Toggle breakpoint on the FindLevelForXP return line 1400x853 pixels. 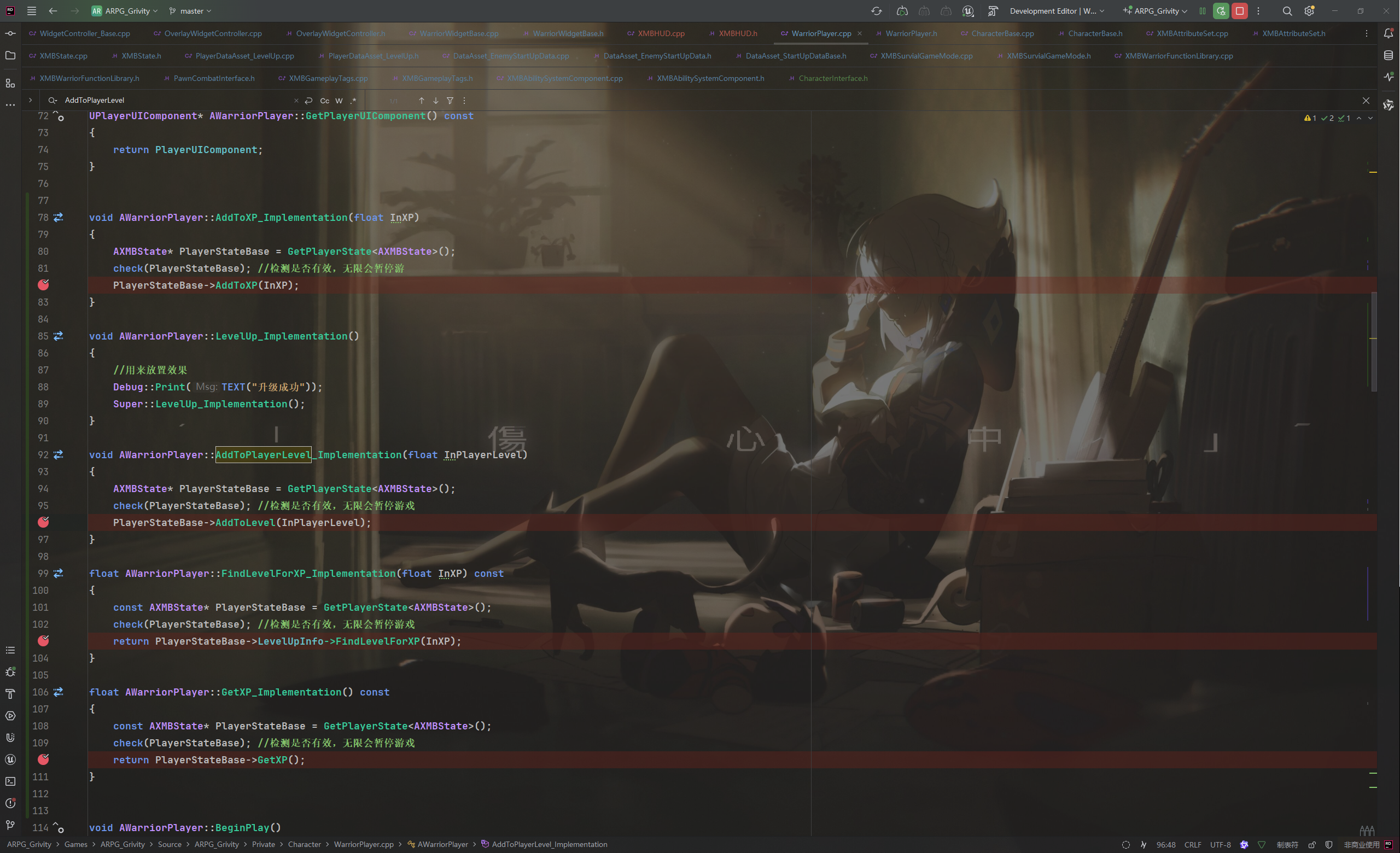(x=43, y=641)
